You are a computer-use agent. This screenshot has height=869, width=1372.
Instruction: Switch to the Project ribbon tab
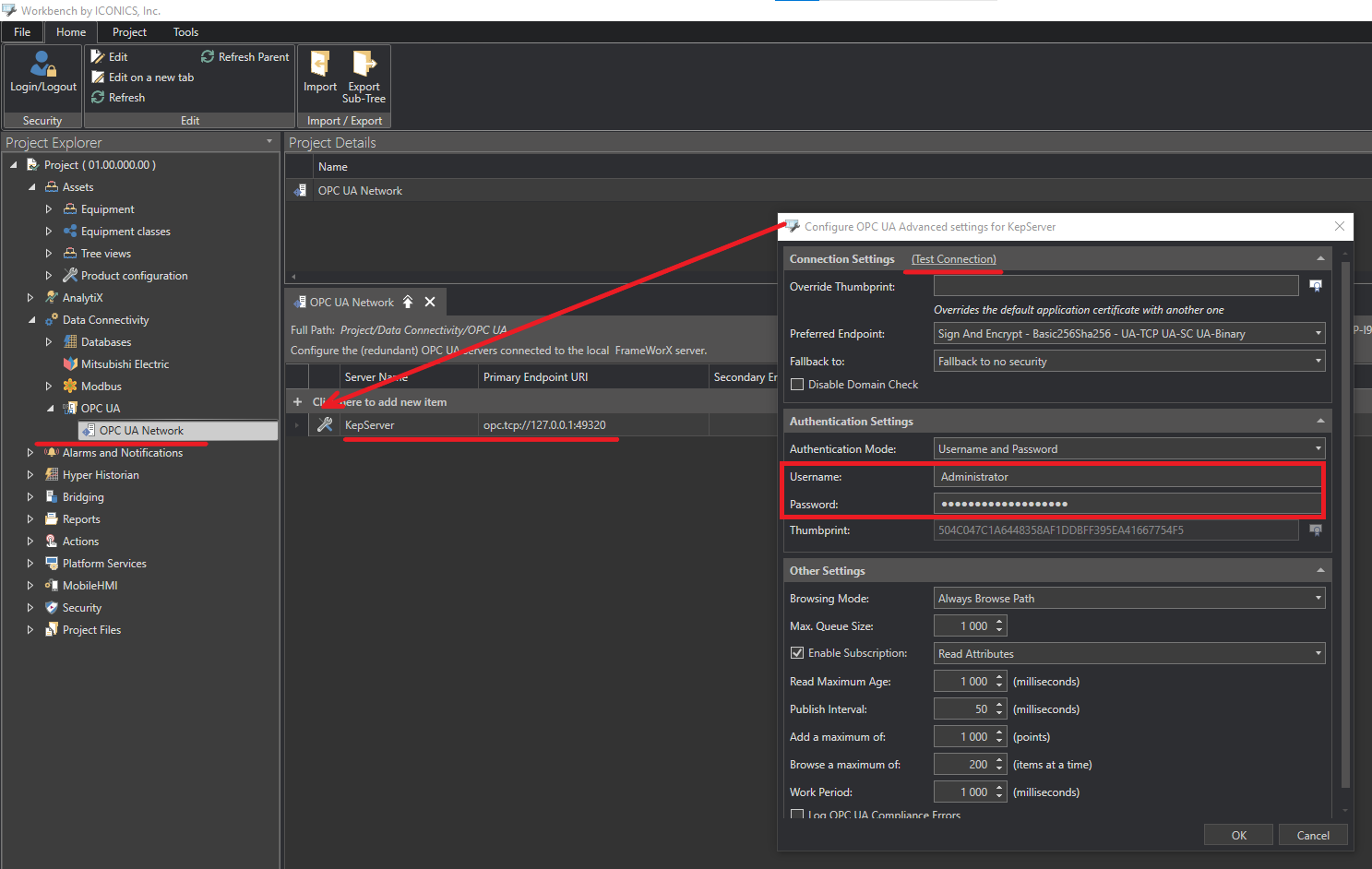(x=129, y=32)
